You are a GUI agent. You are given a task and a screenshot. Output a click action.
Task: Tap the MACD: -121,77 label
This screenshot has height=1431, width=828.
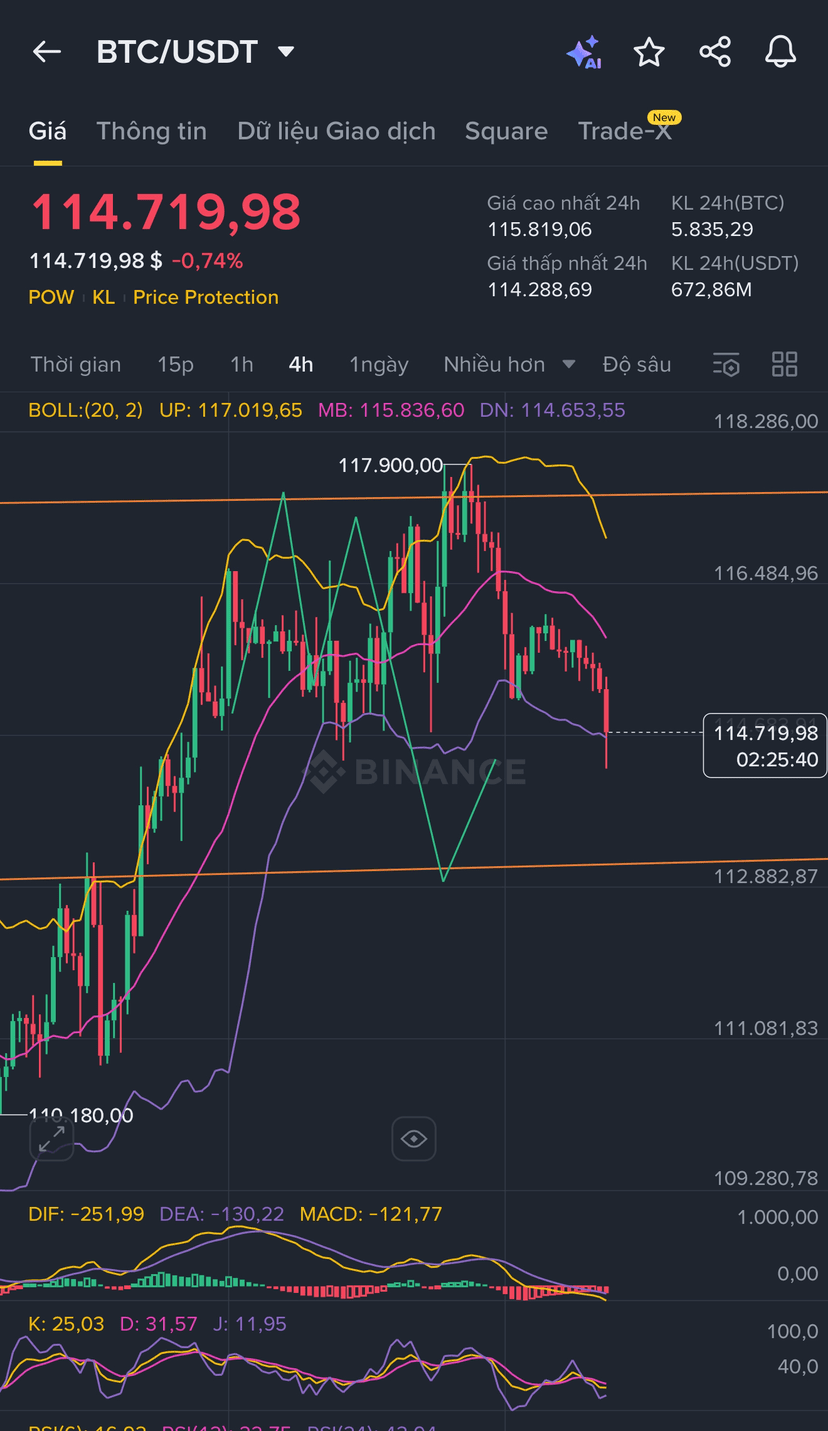[371, 1214]
